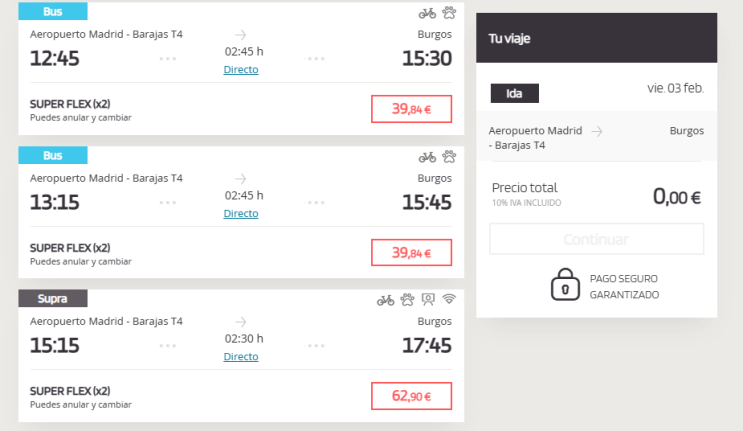Open the Directo link on the 15:15 trip
This screenshot has width=743, height=431.
pyautogui.click(x=241, y=357)
